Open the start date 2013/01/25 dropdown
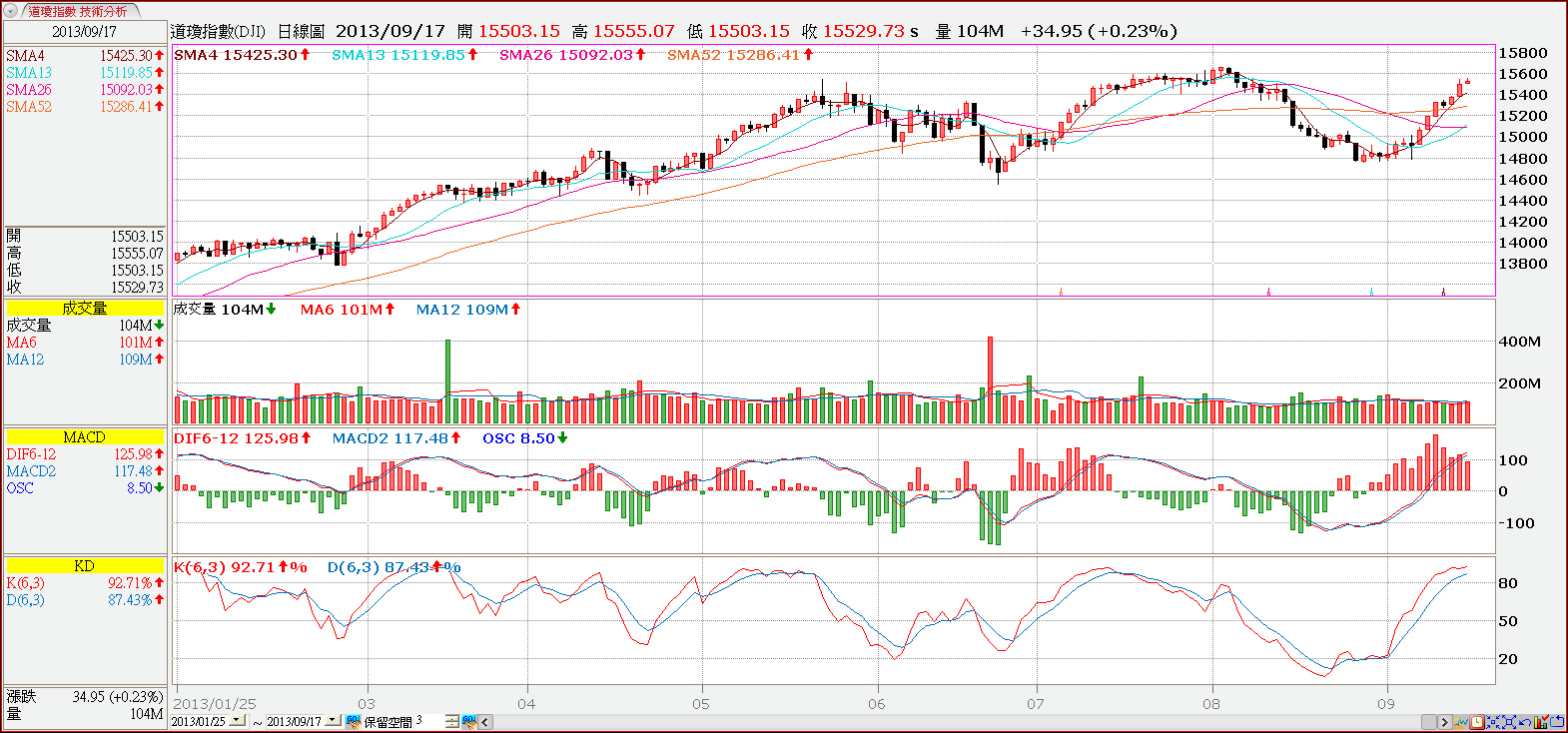The width and height of the screenshot is (1568, 733). click(x=238, y=720)
